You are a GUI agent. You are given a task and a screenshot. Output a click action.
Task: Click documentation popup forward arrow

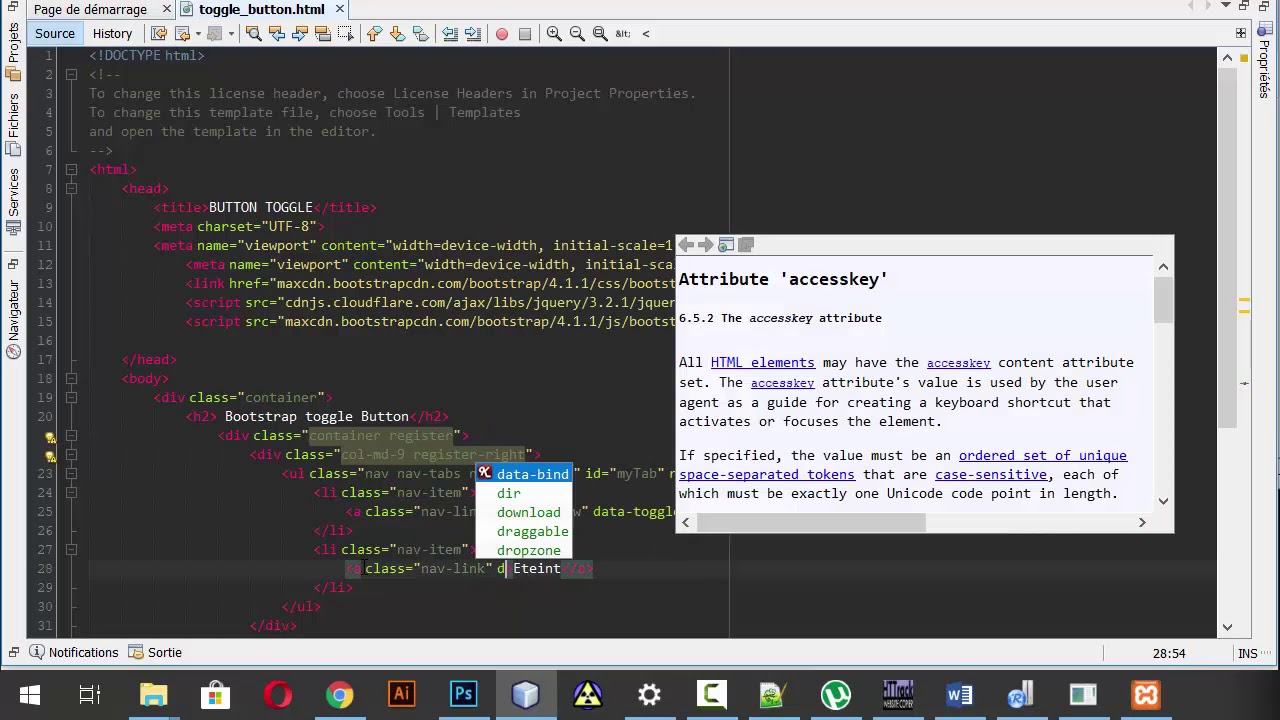pos(706,245)
